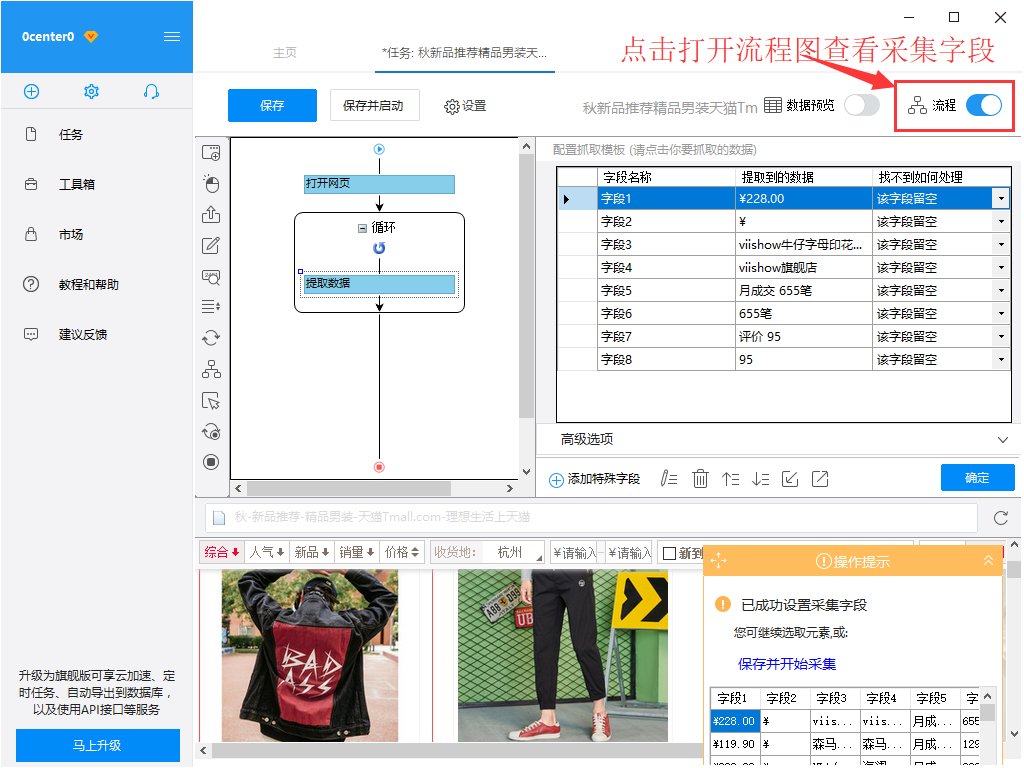
Task: Collapse the 操作提示 panel with its chevron
Action: [x=989, y=560]
